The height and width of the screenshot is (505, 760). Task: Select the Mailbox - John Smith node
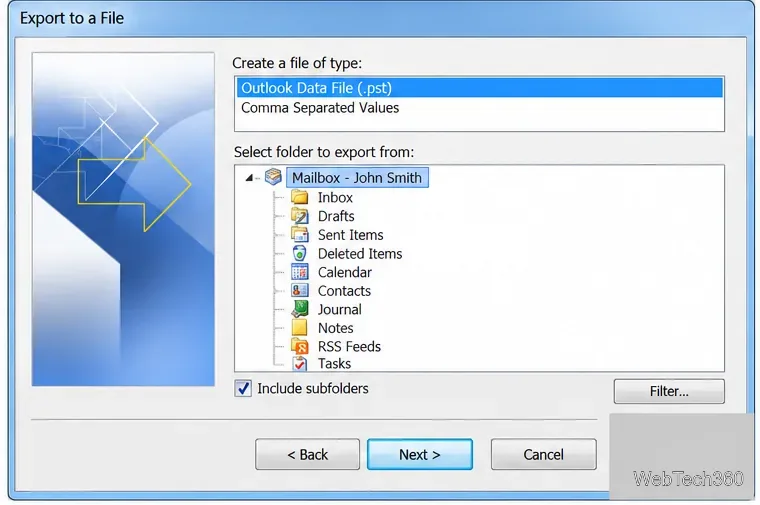coord(357,178)
